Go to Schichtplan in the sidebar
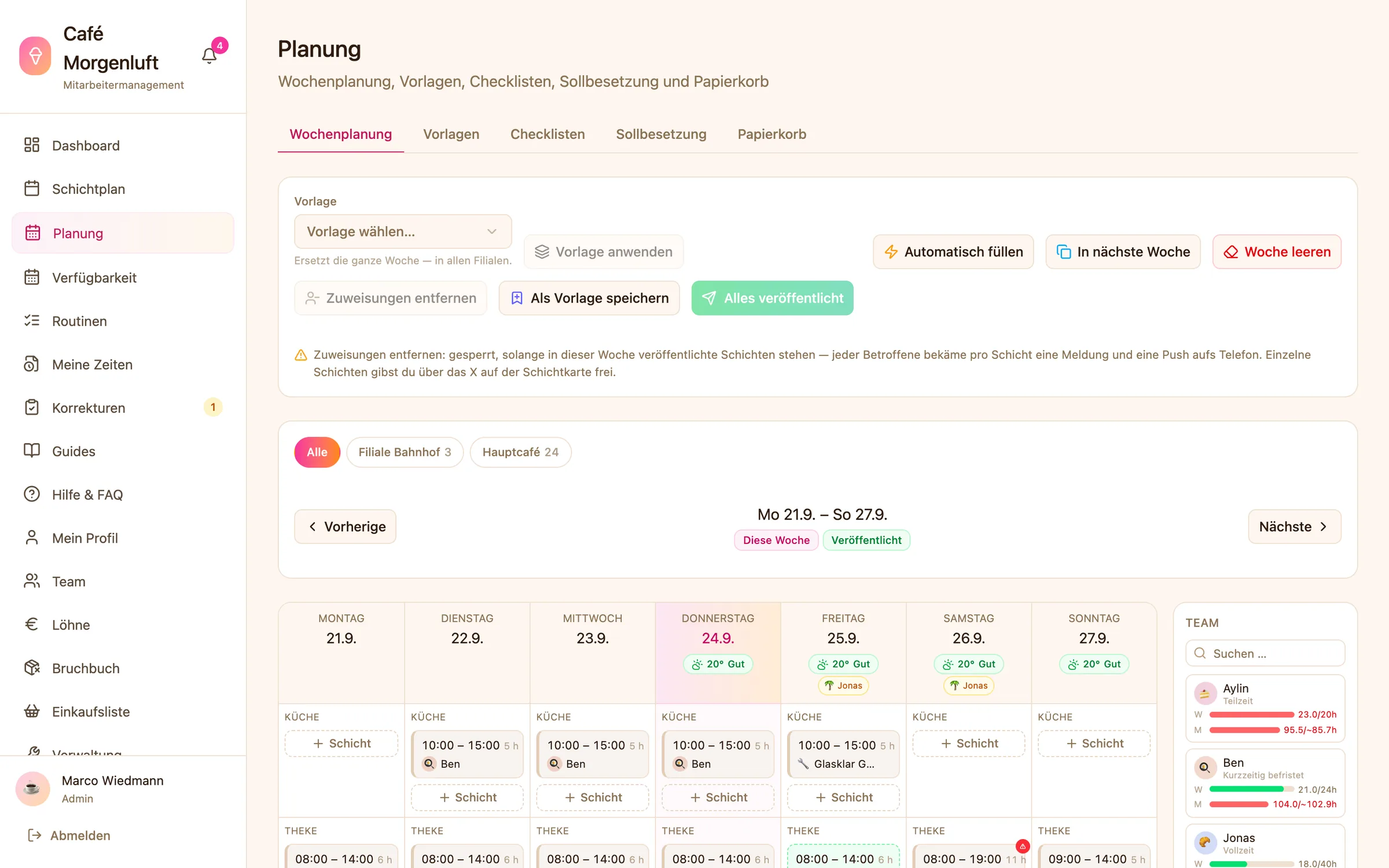Viewport: 1389px width, 868px height. [x=123, y=189]
